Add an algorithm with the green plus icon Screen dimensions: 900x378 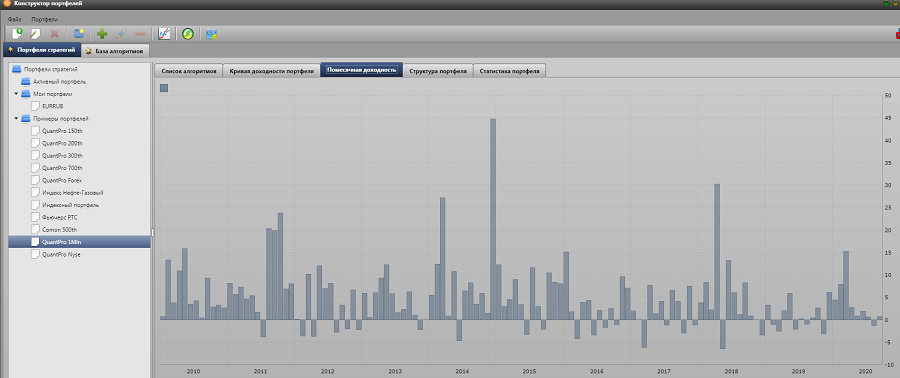click(102, 34)
